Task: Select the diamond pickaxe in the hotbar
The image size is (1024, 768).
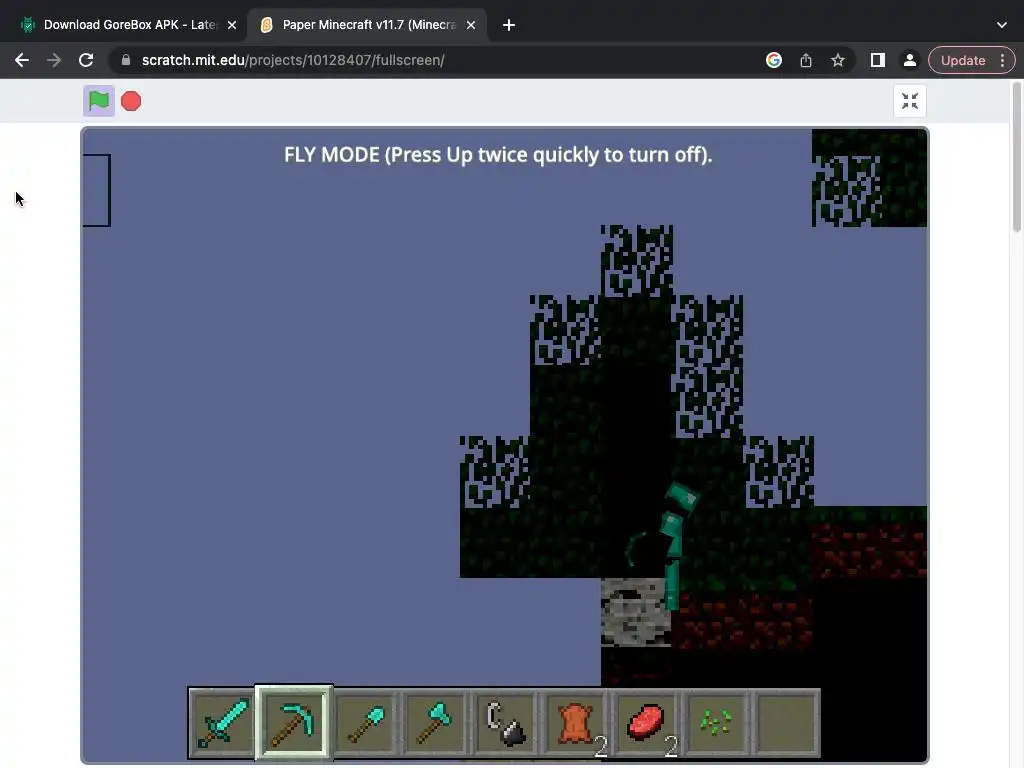Action: pyautogui.click(x=294, y=722)
